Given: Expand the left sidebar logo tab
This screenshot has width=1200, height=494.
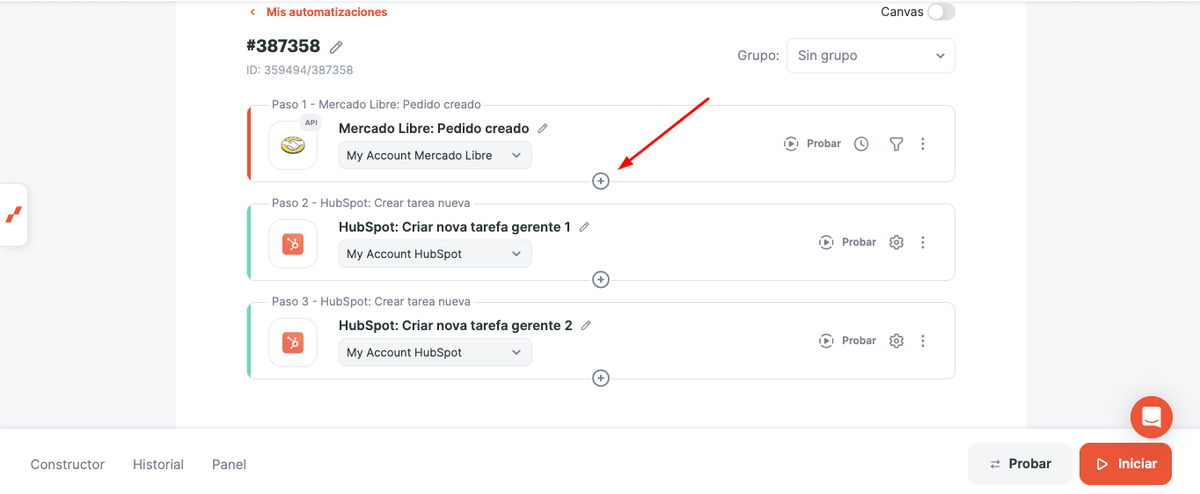Looking at the screenshot, I should pyautogui.click(x=13, y=215).
